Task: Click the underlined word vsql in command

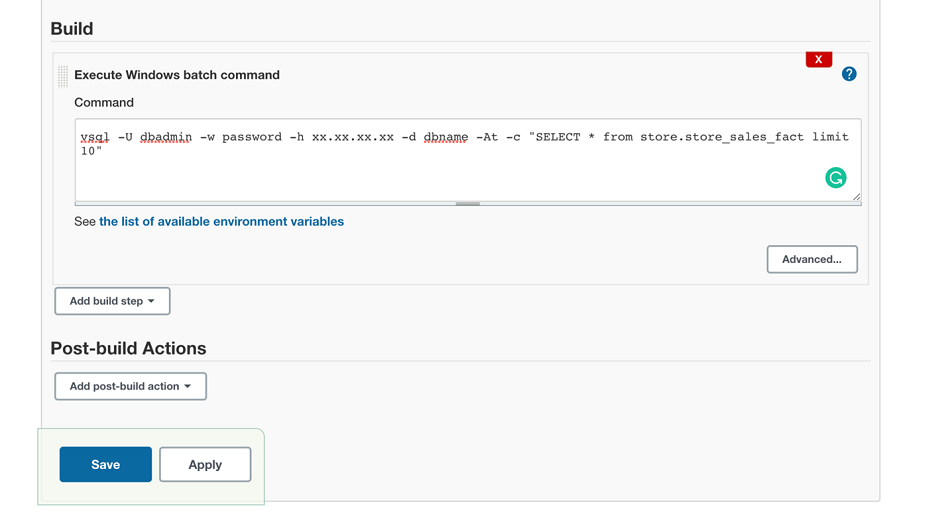Action: pos(95,137)
